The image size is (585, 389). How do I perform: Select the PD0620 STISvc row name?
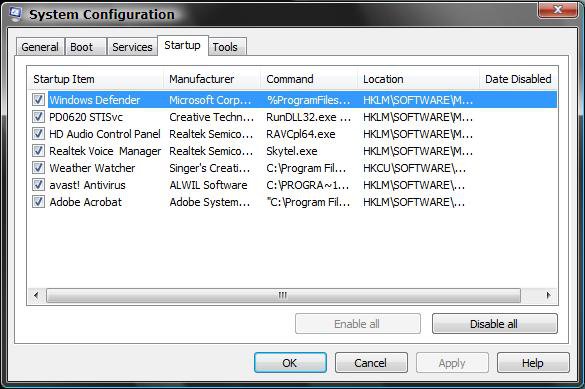point(86,117)
